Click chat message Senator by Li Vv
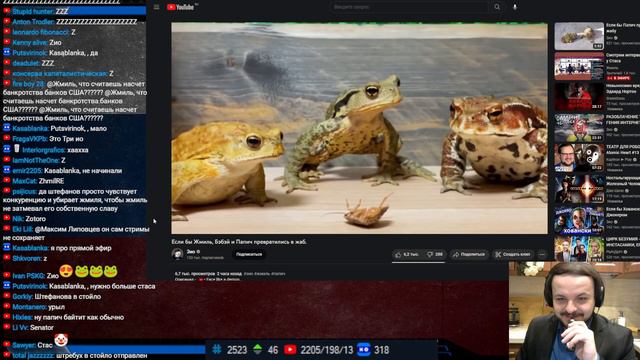This screenshot has height=360, width=640. [x=42, y=327]
